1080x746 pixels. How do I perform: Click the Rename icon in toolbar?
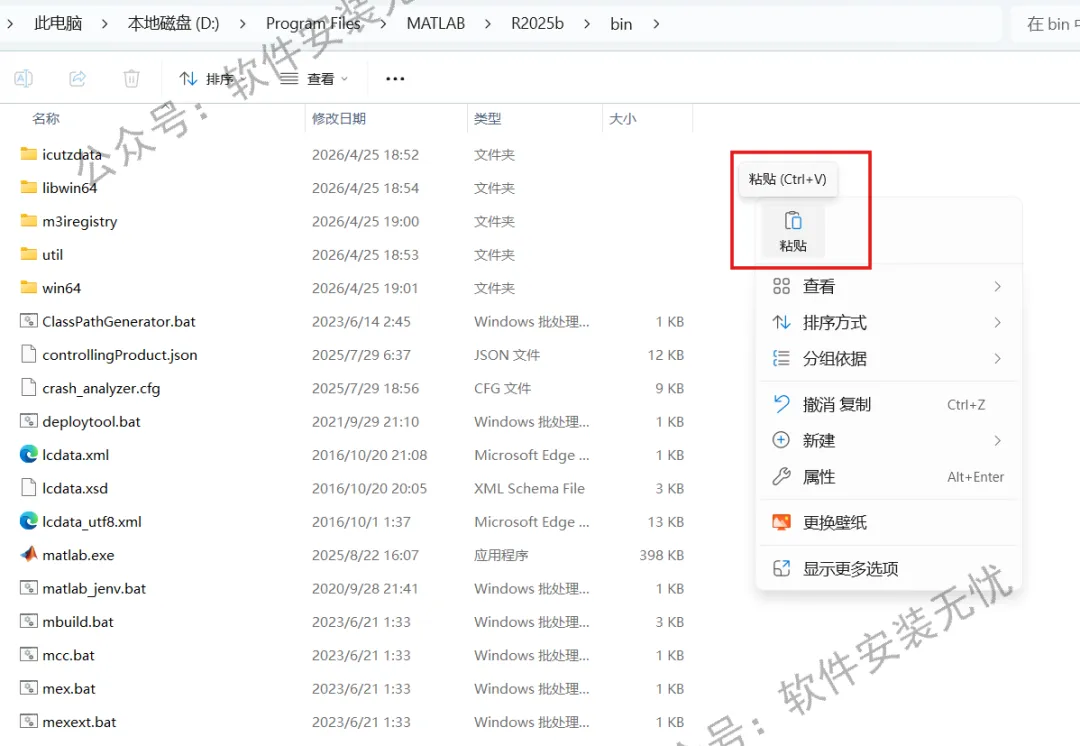point(23,79)
